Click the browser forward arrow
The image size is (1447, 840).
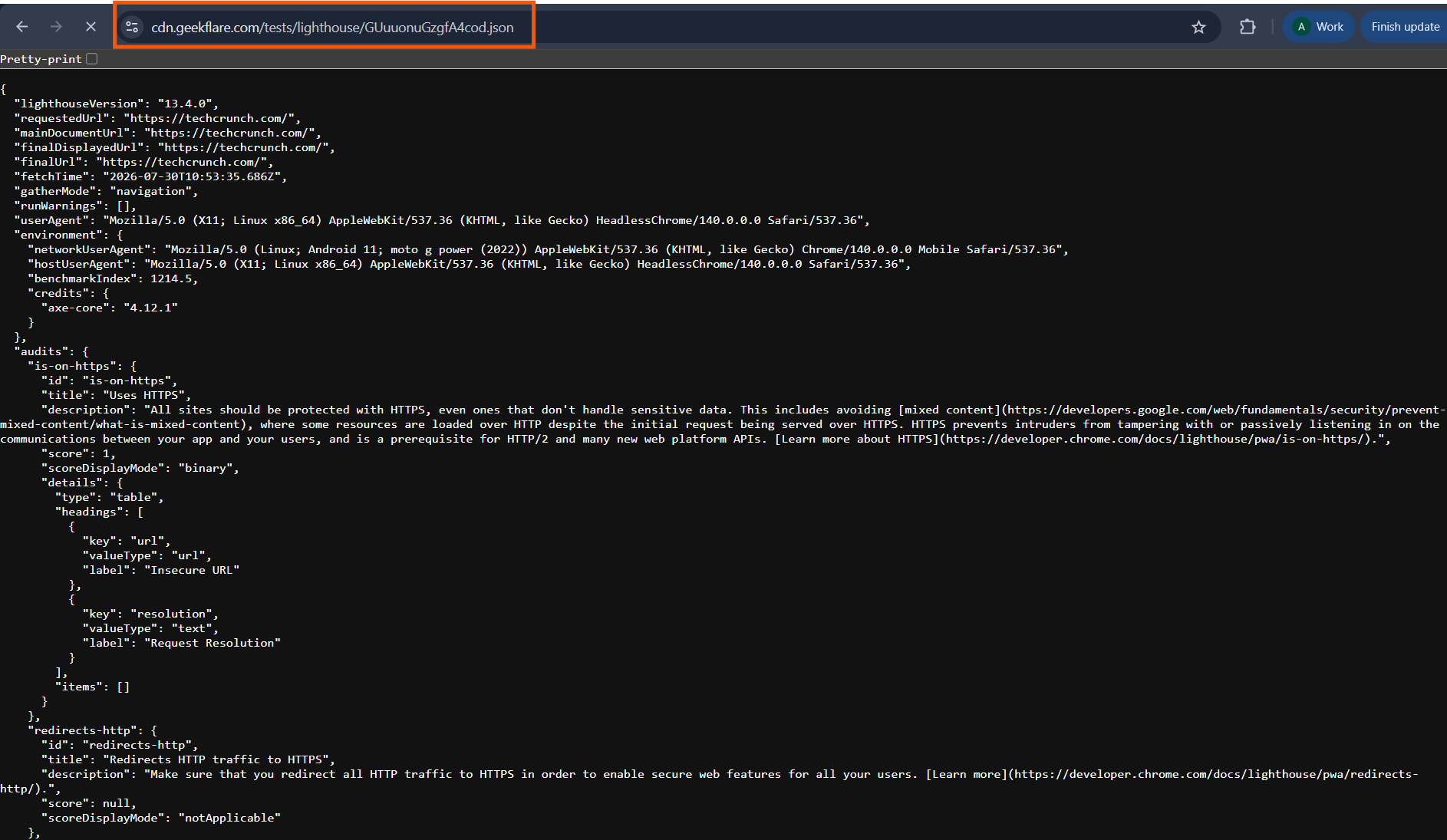pos(56,27)
